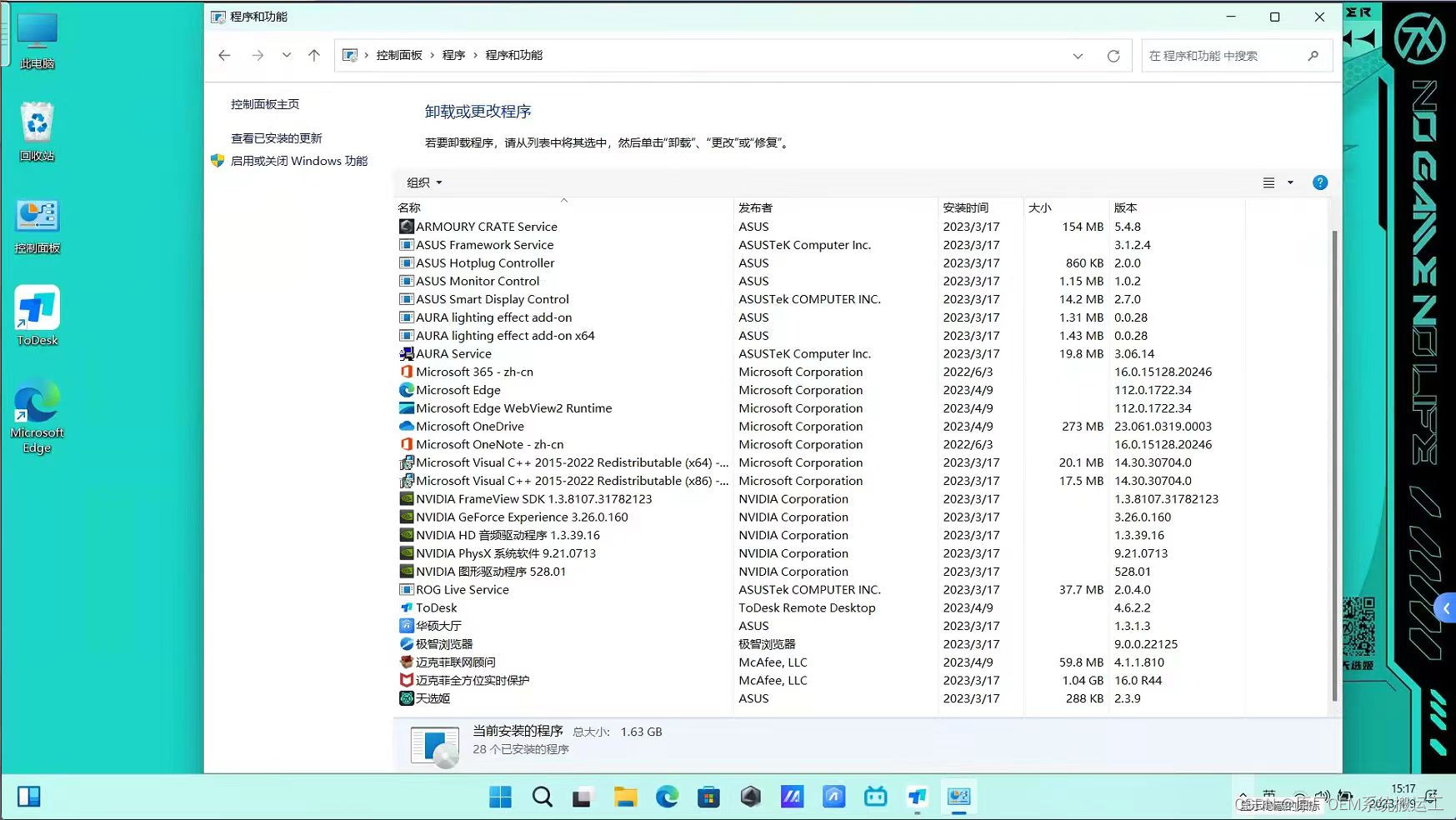The image size is (1456, 820).
Task: Select 天选姬 program icon
Action: (407, 698)
